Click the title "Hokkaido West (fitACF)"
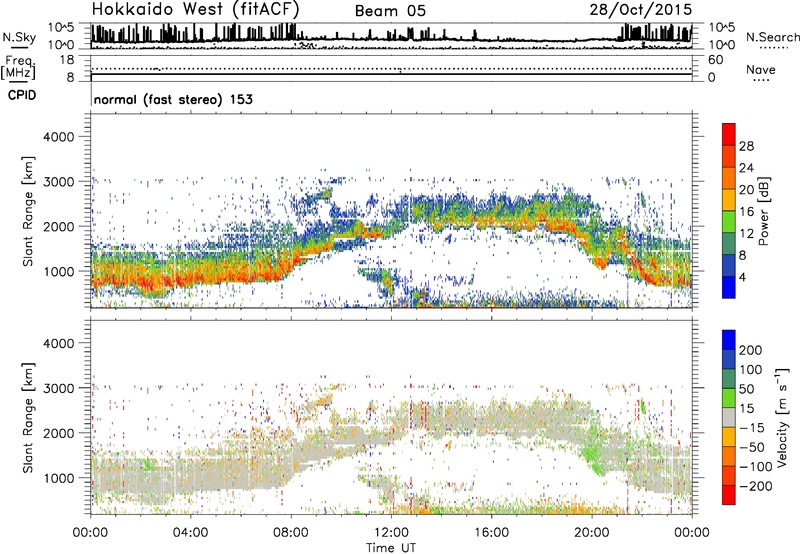 [x=195, y=9]
